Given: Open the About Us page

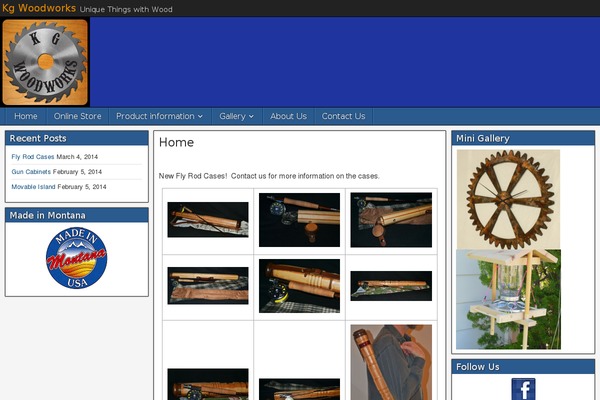Looking at the screenshot, I should (x=288, y=116).
